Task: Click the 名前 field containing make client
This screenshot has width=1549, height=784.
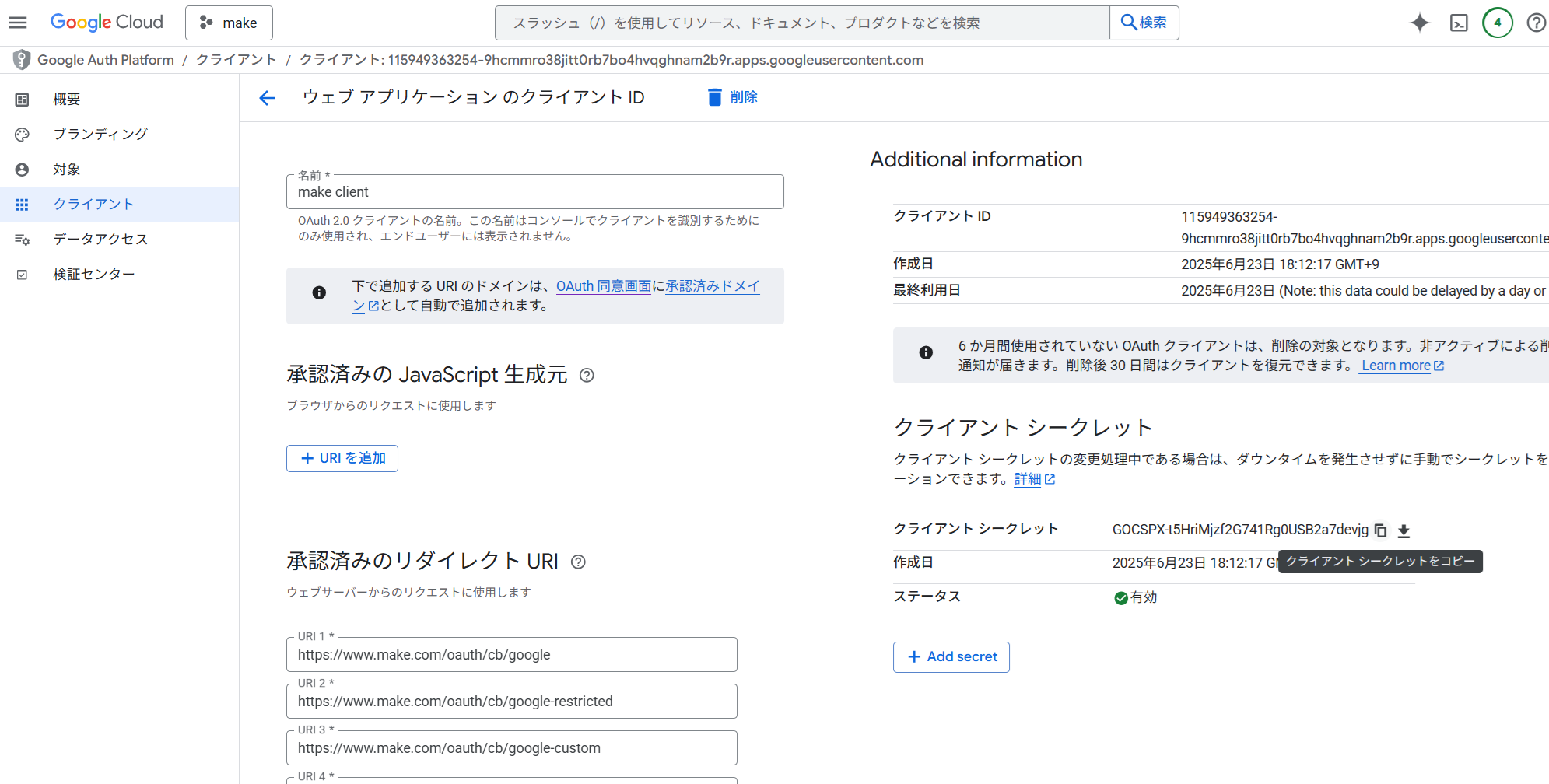Action: [535, 191]
